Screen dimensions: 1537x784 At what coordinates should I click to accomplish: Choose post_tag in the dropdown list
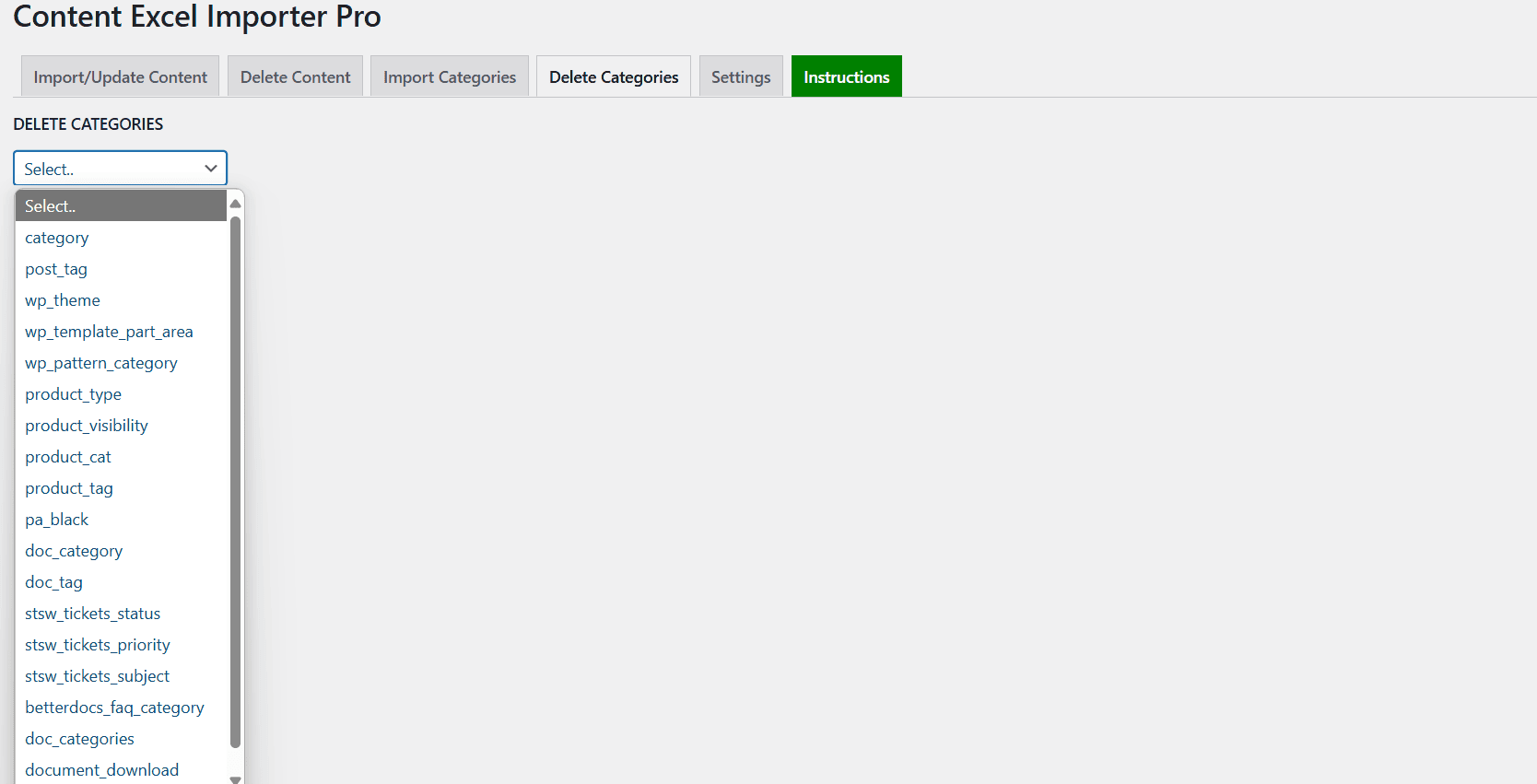coord(121,269)
